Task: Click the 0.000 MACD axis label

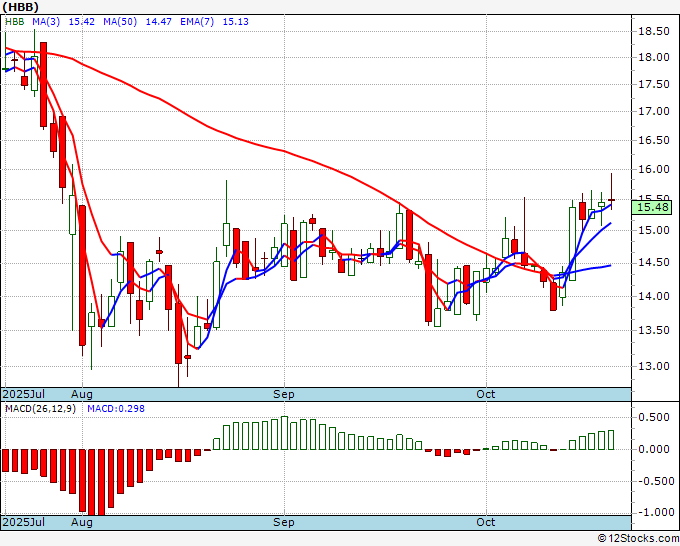Action: click(x=654, y=449)
